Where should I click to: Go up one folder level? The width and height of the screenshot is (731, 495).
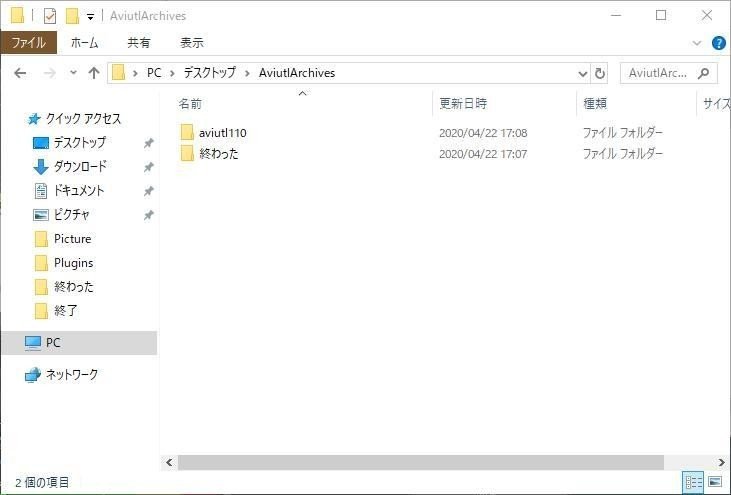coord(94,73)
